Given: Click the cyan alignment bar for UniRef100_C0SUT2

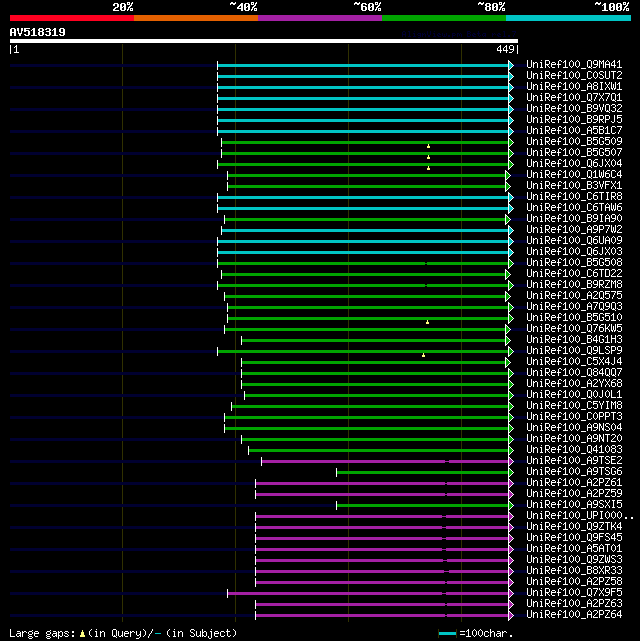Looking at the screenshot, I should coord(363,76).
